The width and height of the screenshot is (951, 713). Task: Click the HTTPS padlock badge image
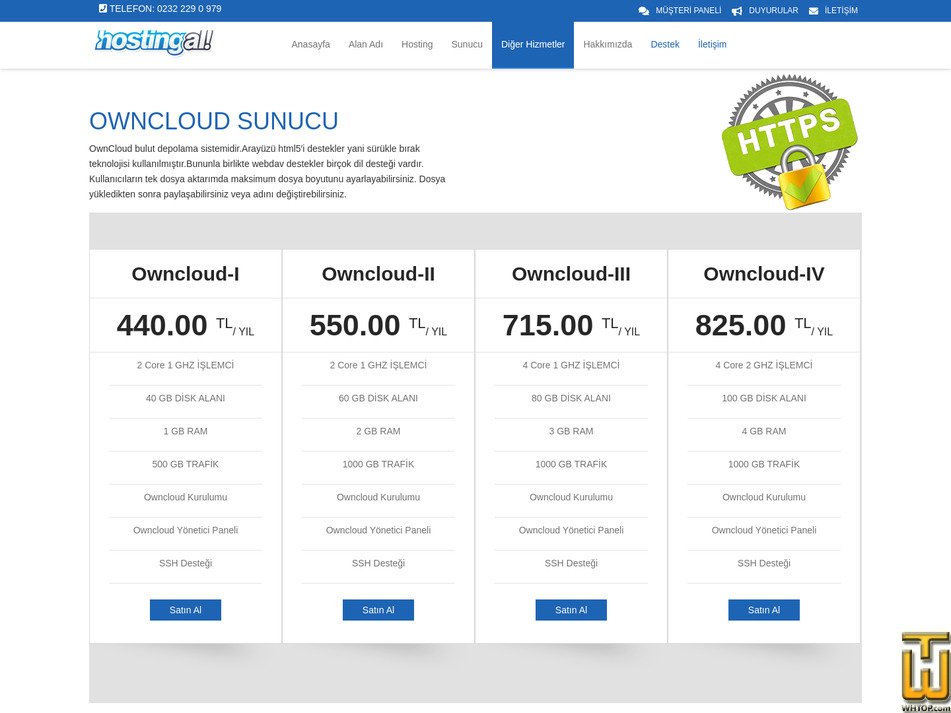[790, 142]
